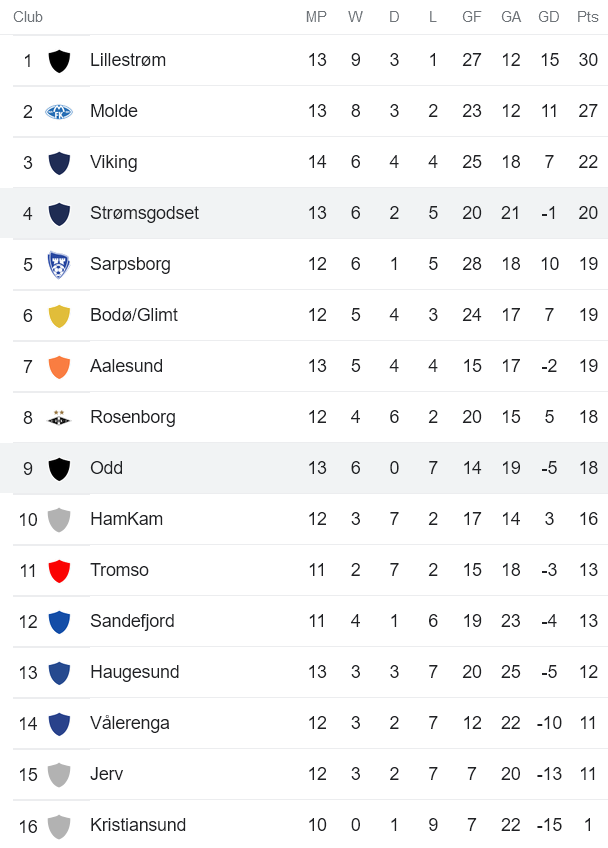Click the Sarpsborg club crest

(x=59, y=265)
